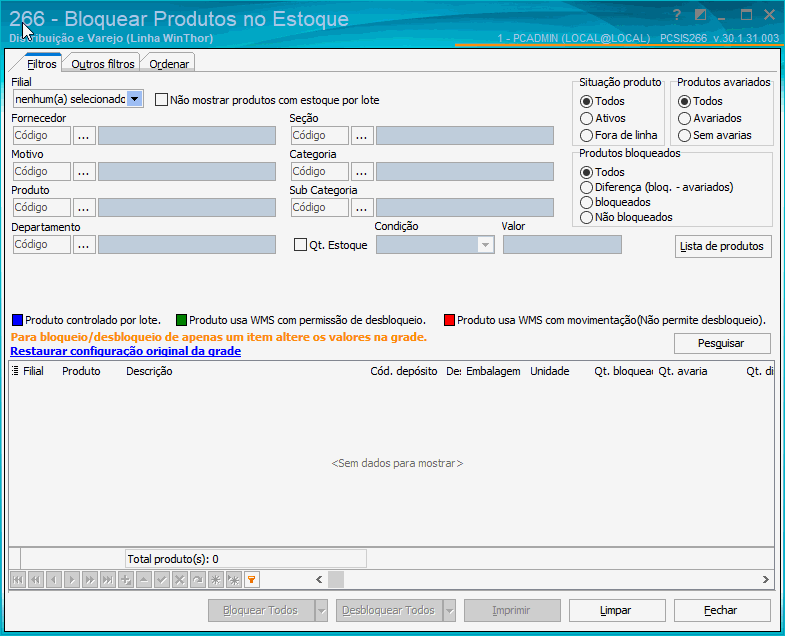Click the go-to bookmark asterisk icon
The width and height of the screenshot is (785, 636).
[234, 580]
